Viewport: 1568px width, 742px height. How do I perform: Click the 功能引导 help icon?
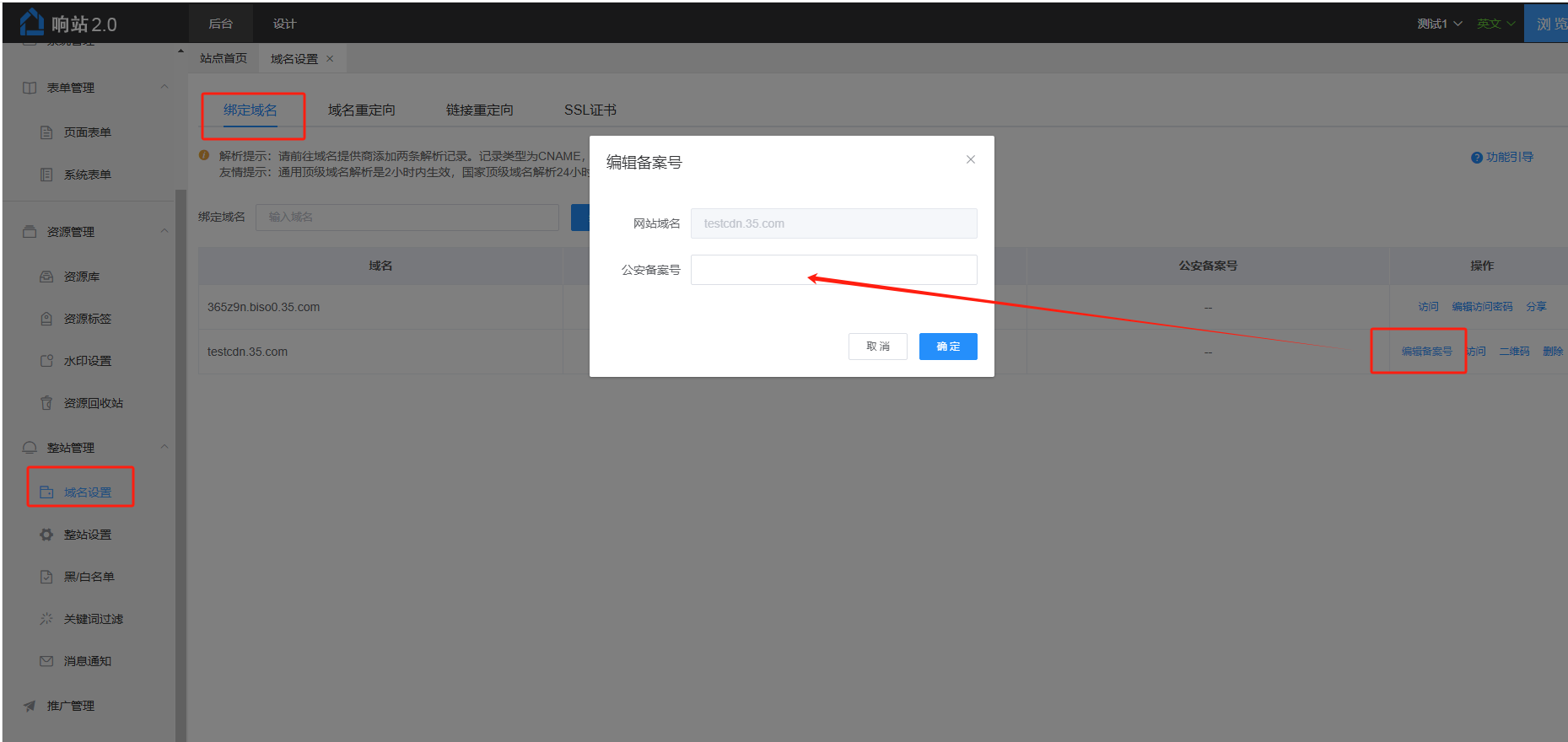point(1476,158)
